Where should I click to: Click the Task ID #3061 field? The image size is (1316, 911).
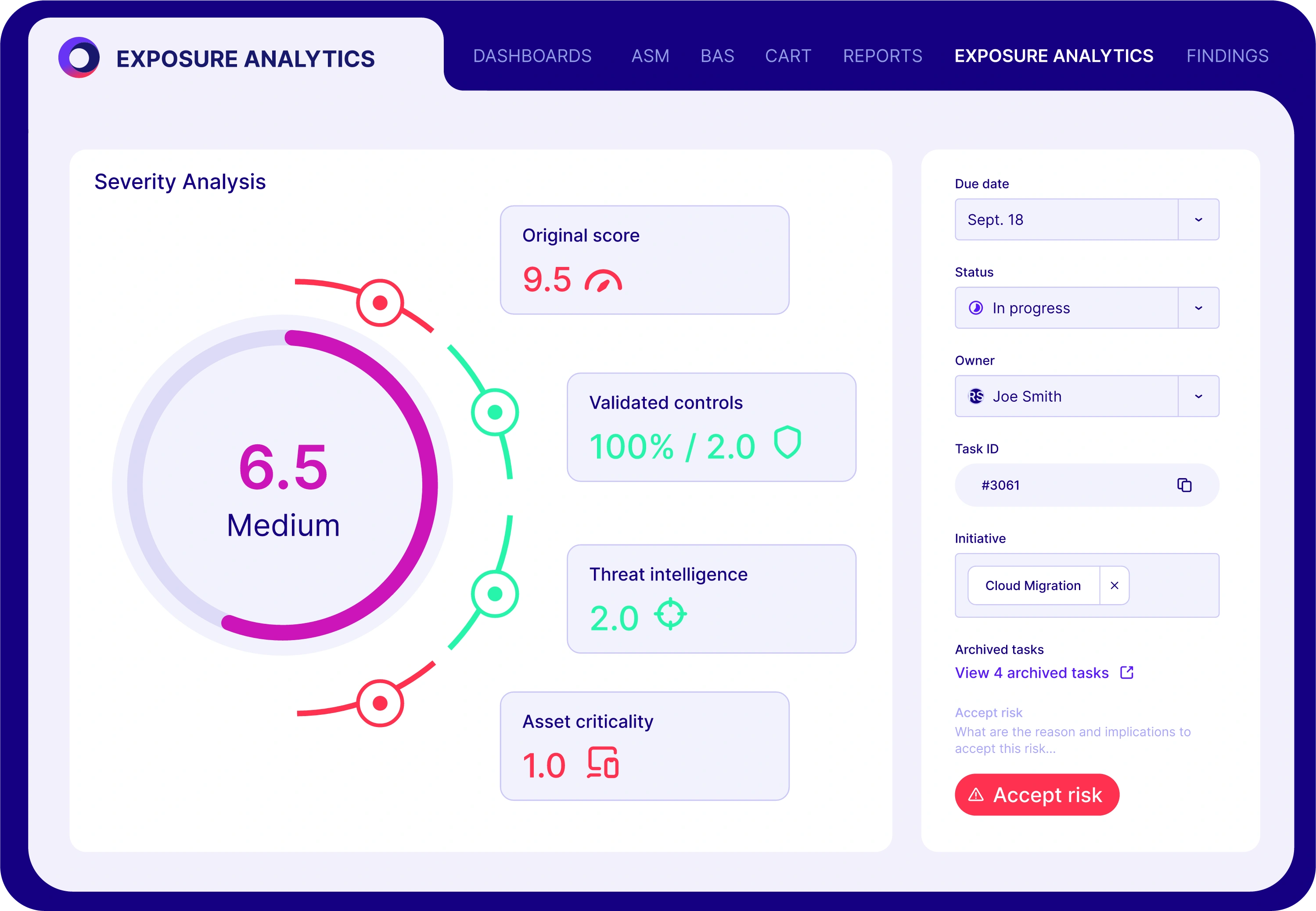pyautogui.click(x=1087, y=485)
